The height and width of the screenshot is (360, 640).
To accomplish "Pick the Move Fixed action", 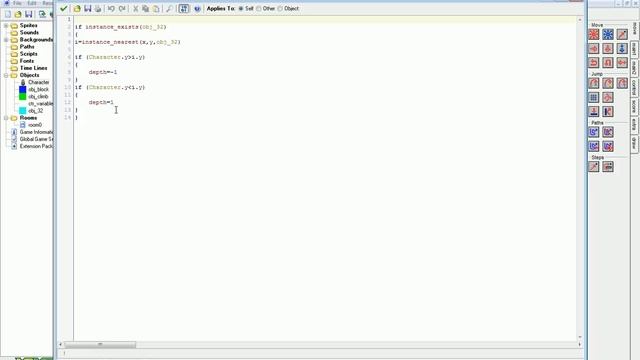I will (x=594, y=35).
